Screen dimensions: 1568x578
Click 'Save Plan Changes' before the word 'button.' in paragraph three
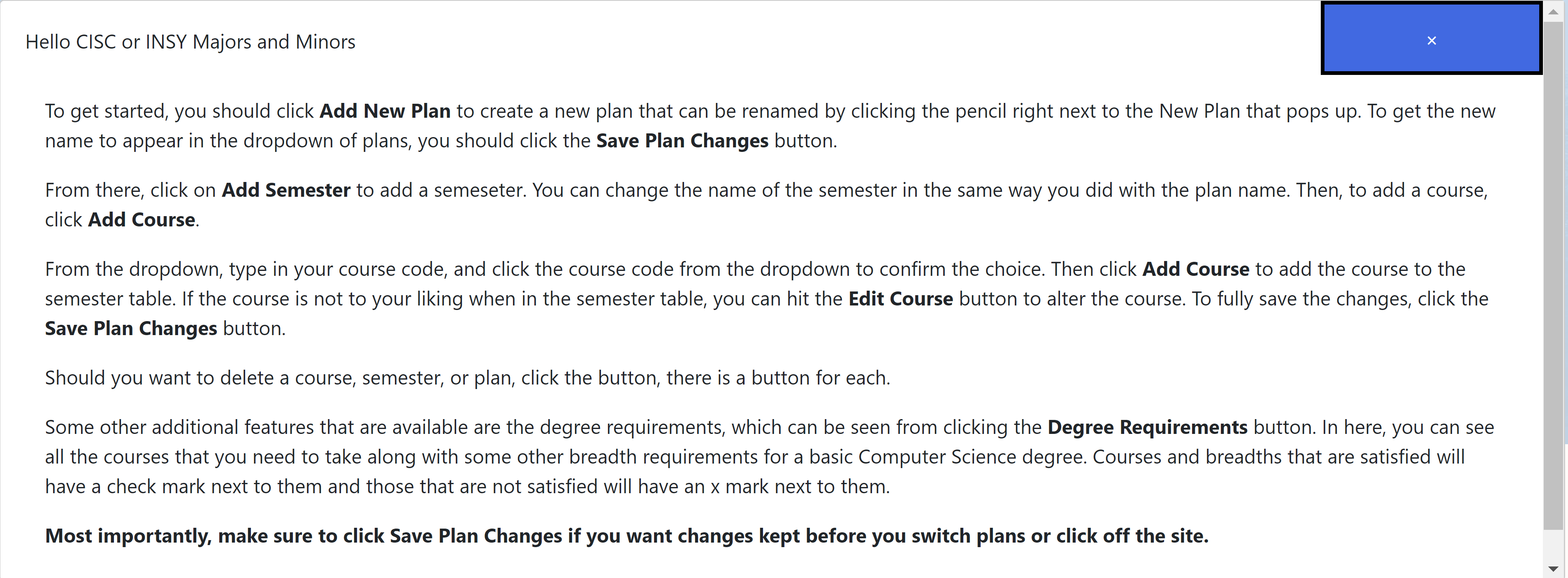(x=131, y=328)
